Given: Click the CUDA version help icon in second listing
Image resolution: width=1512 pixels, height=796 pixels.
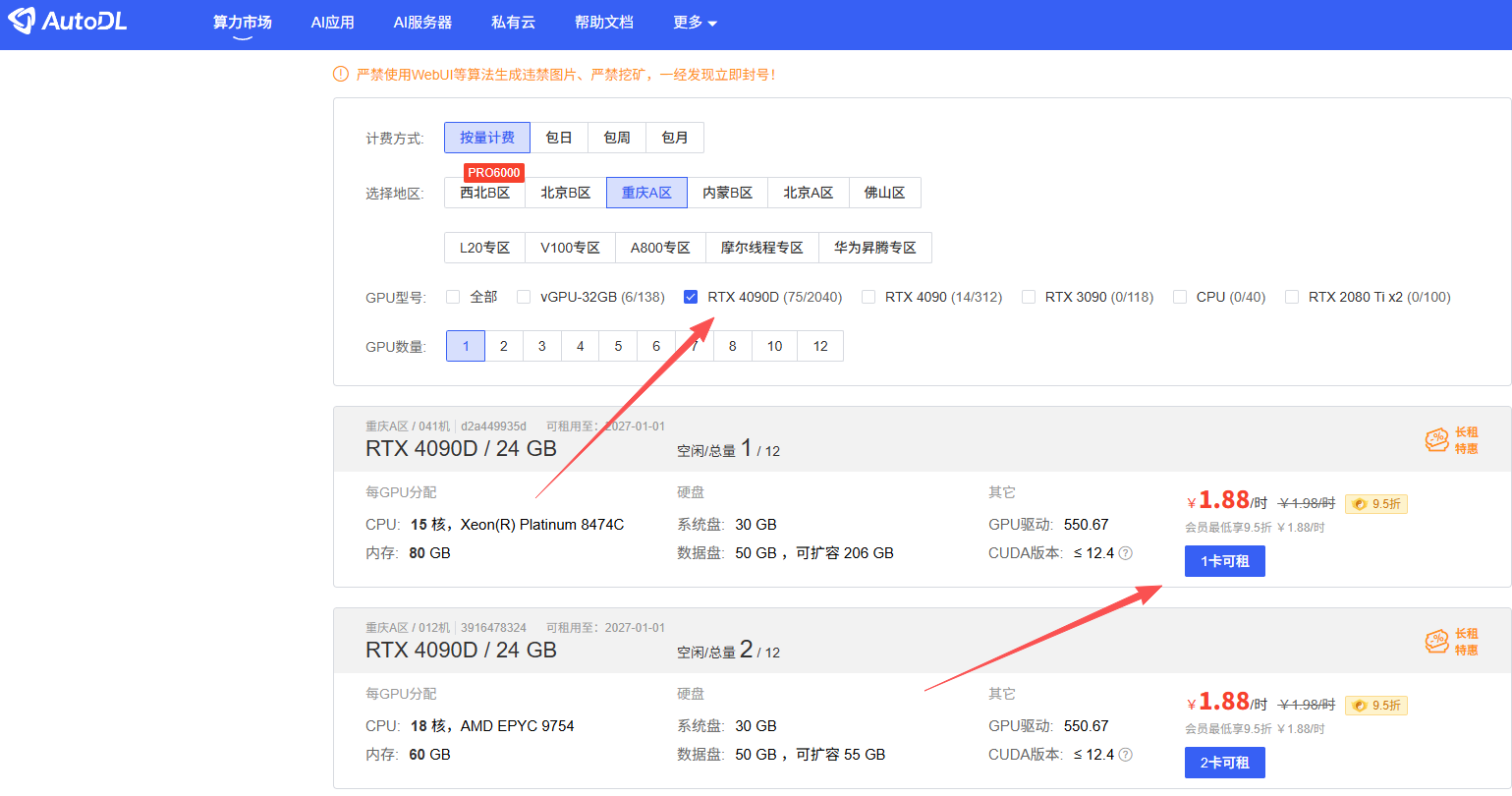Looking at the screenshot, I should click(1126, 755).
